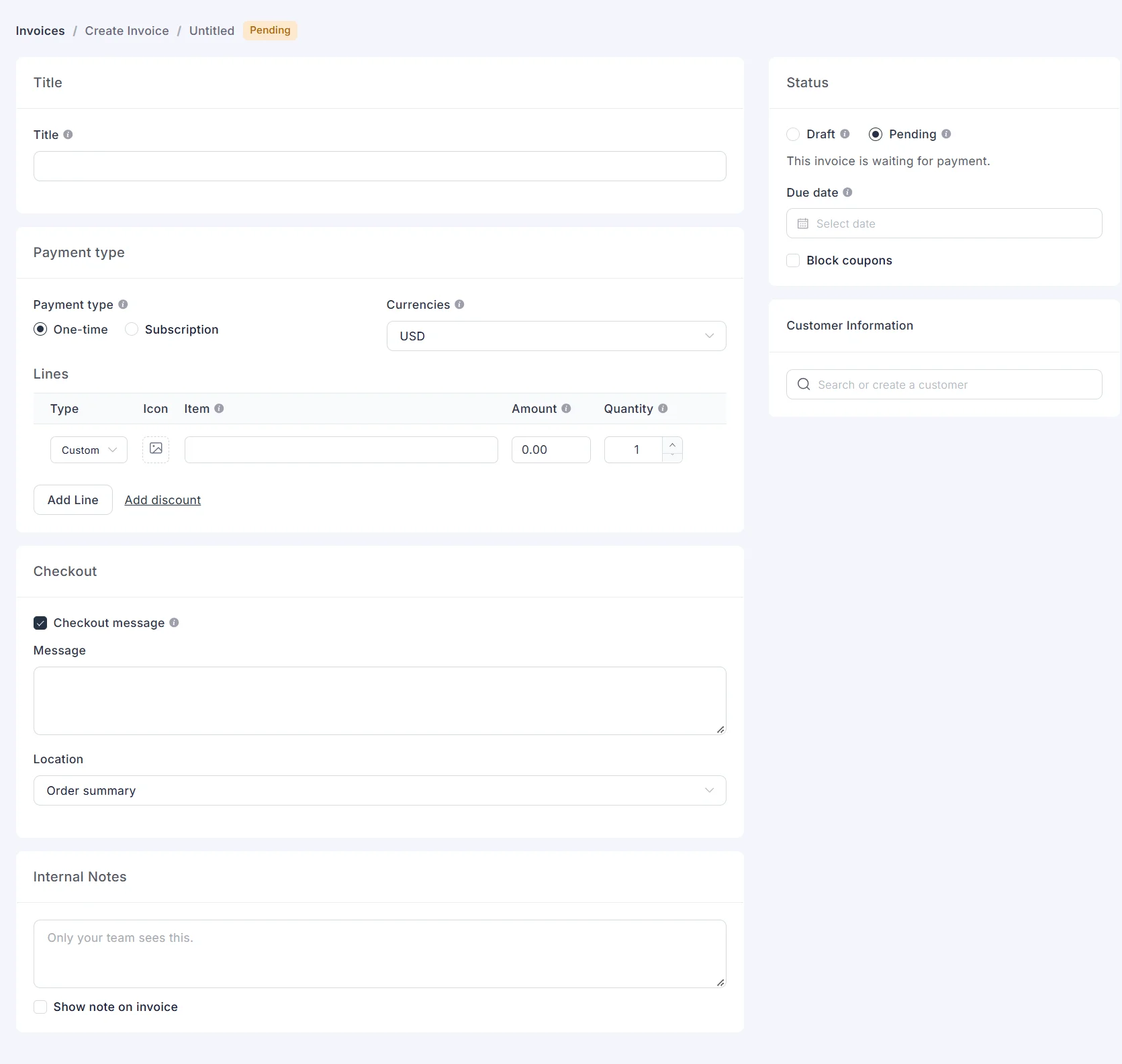Click the quantity value field showing 1
This screenshot has width=1122, height=1064.
[633, 450]
